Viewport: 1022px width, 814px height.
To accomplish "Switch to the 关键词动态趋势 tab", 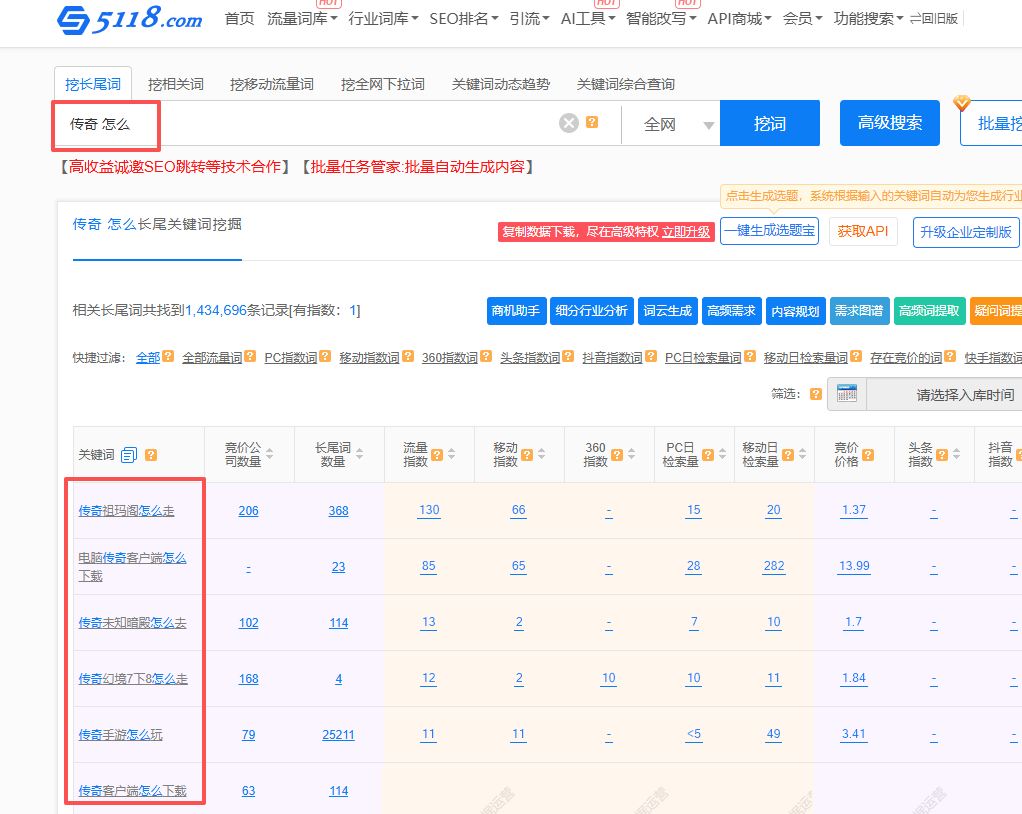I will pyautogui.click(x=501, y=84).
